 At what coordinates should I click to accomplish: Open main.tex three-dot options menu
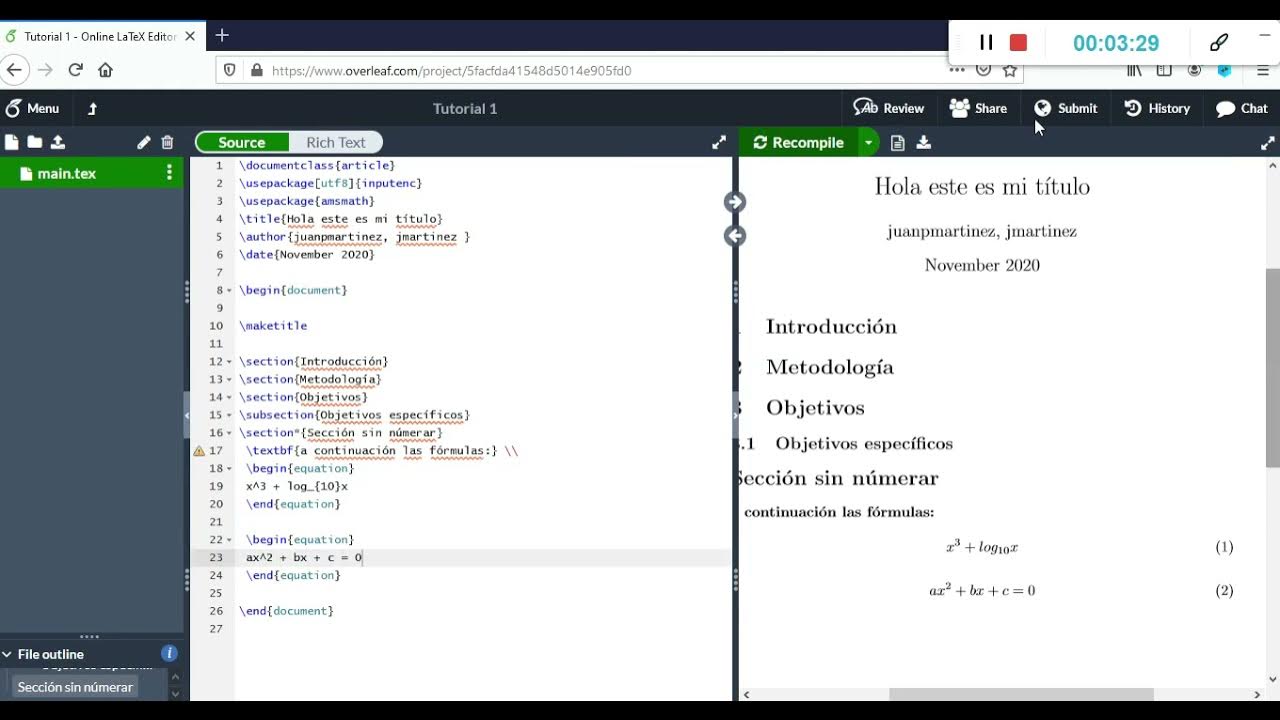tap(169, 173)
